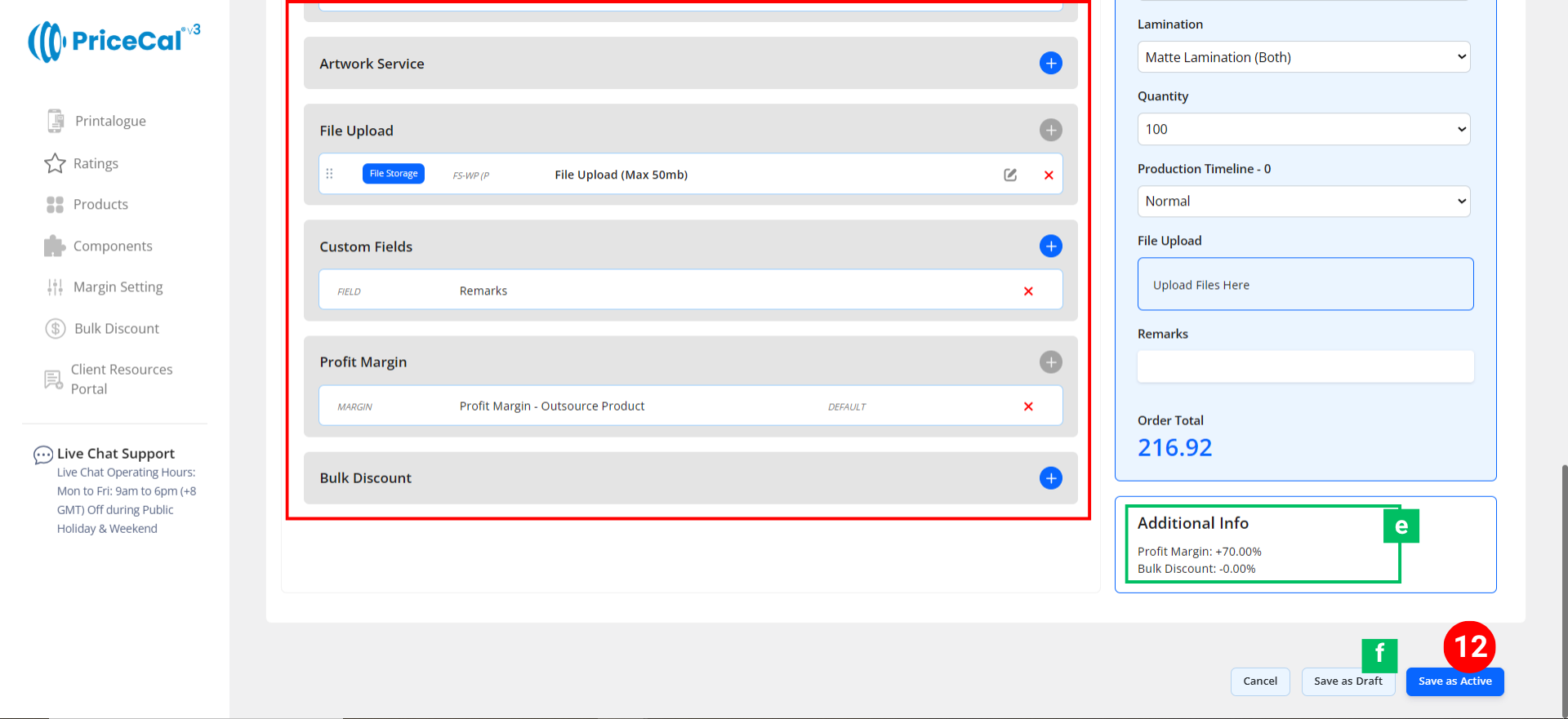Open Printalogue in the sidebar
The width and height of the screenshot is (1568, 719).
pos(109,121)
